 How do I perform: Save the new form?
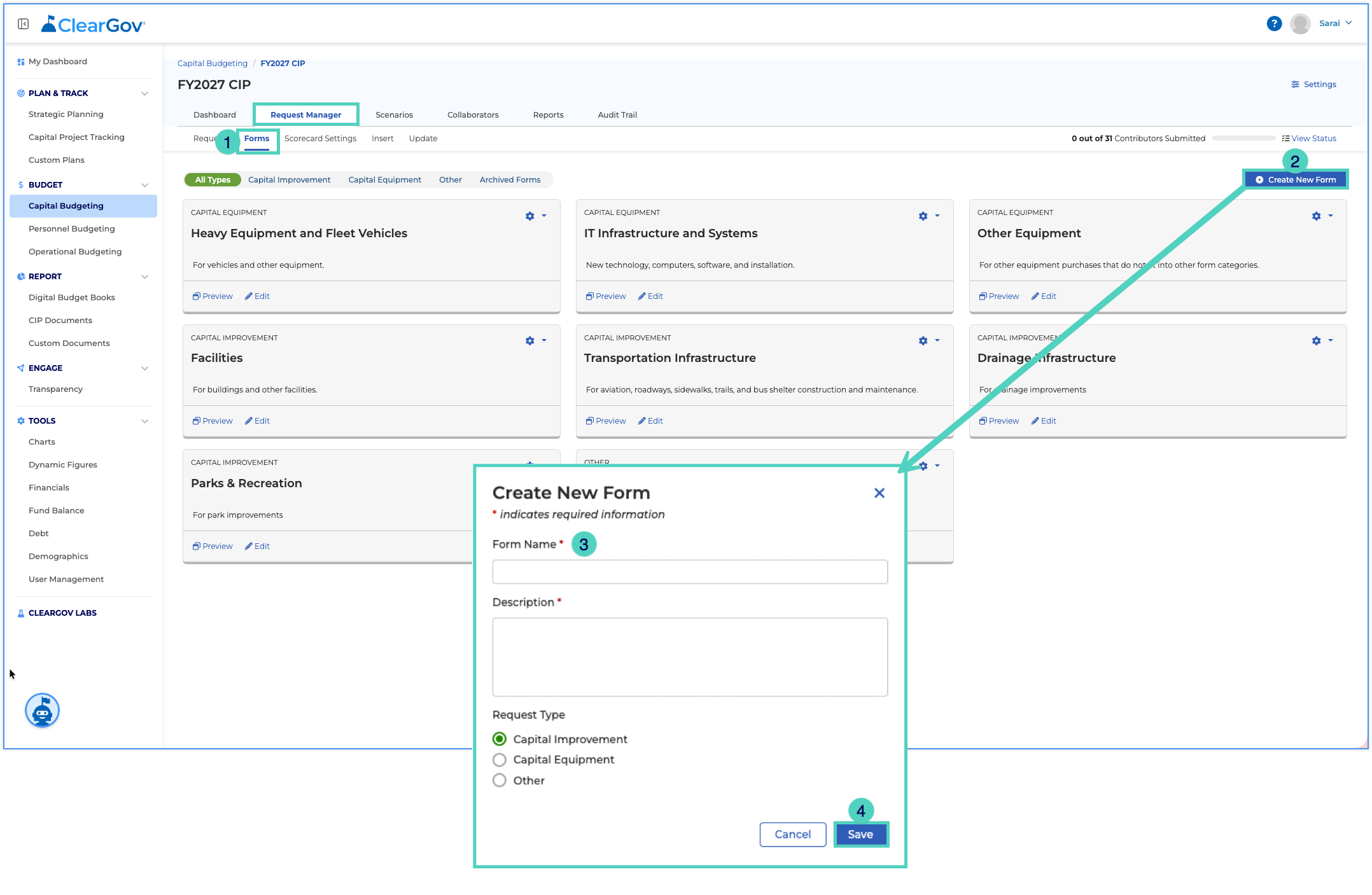tap(860, 835)
